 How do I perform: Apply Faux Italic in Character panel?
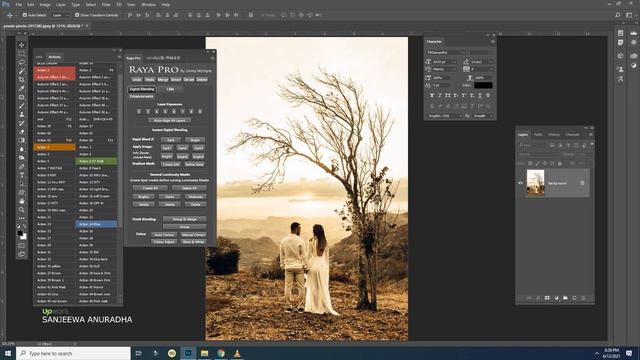point(440,96)
